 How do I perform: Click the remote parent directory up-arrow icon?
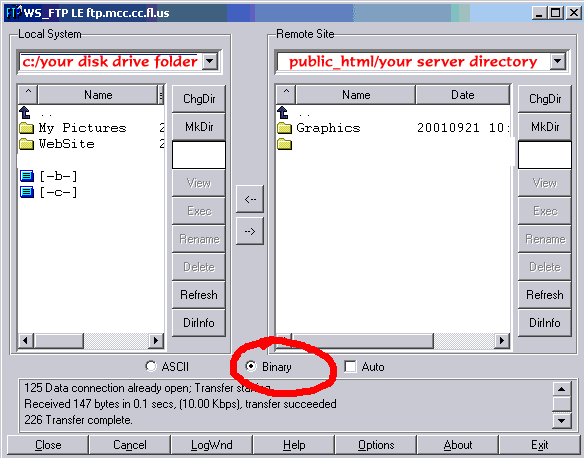point(283,112)
